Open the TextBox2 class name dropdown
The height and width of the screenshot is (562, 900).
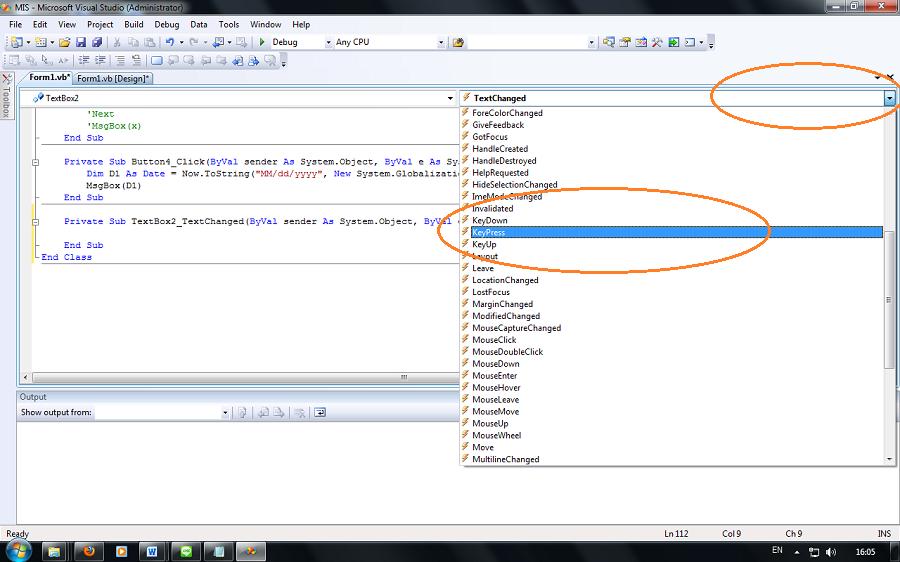click(x=450, y=98)
